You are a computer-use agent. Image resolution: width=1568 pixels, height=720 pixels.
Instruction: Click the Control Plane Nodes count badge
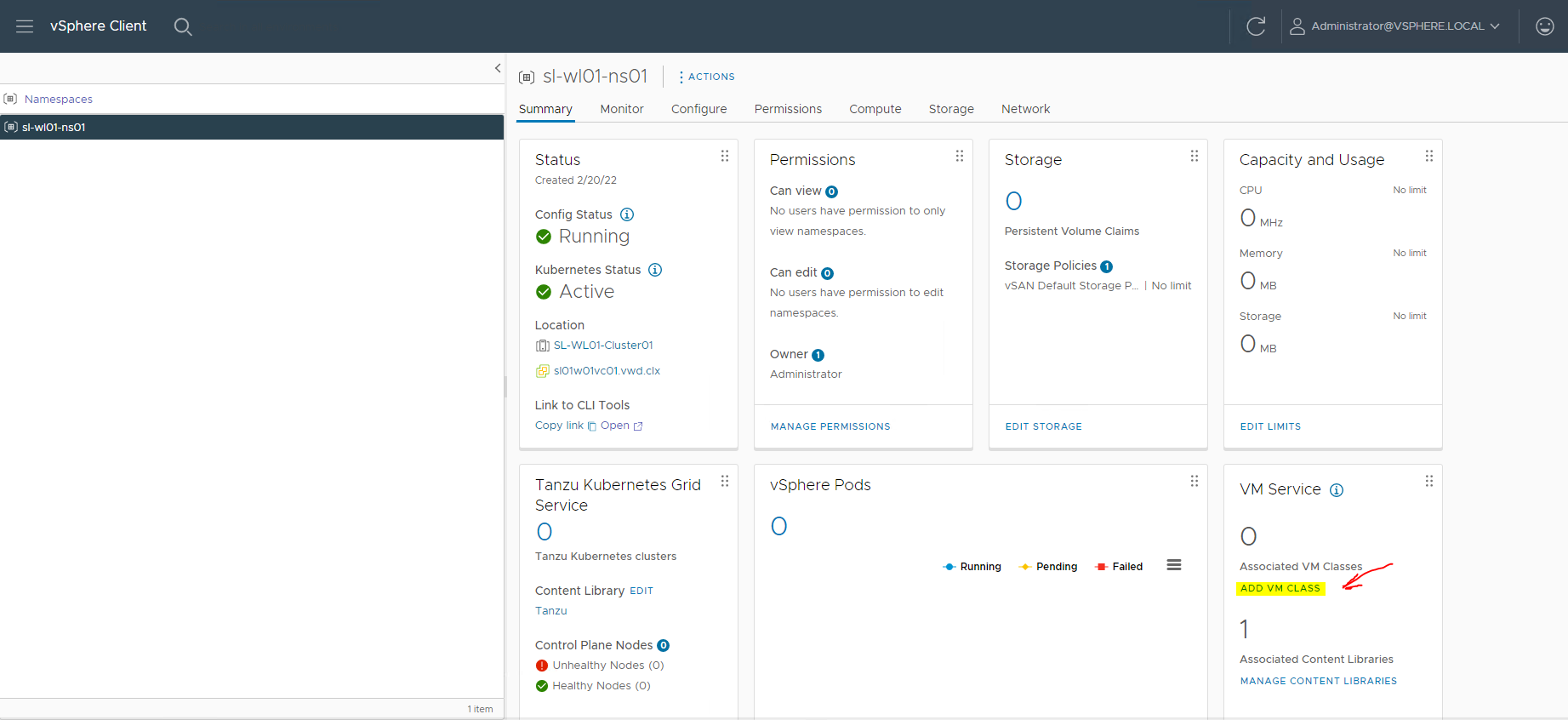[x=664, y=646]
